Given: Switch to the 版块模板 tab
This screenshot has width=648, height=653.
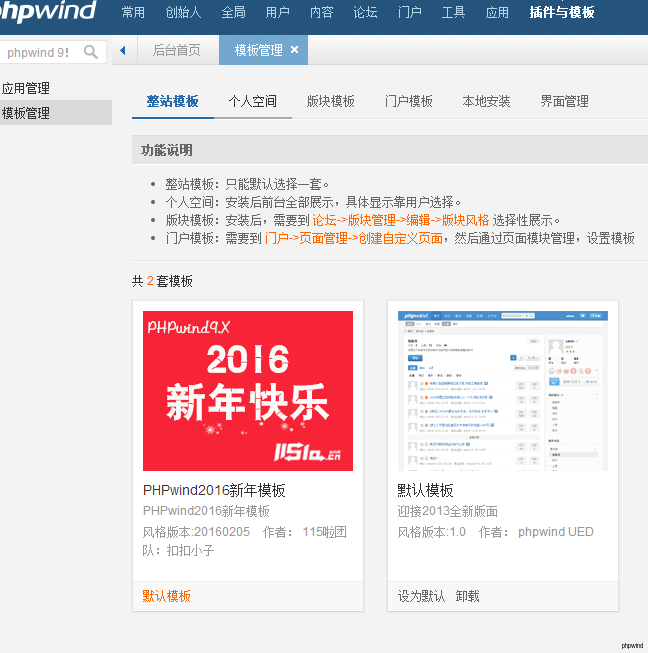Looking at the screenshot, I should 331,101.
